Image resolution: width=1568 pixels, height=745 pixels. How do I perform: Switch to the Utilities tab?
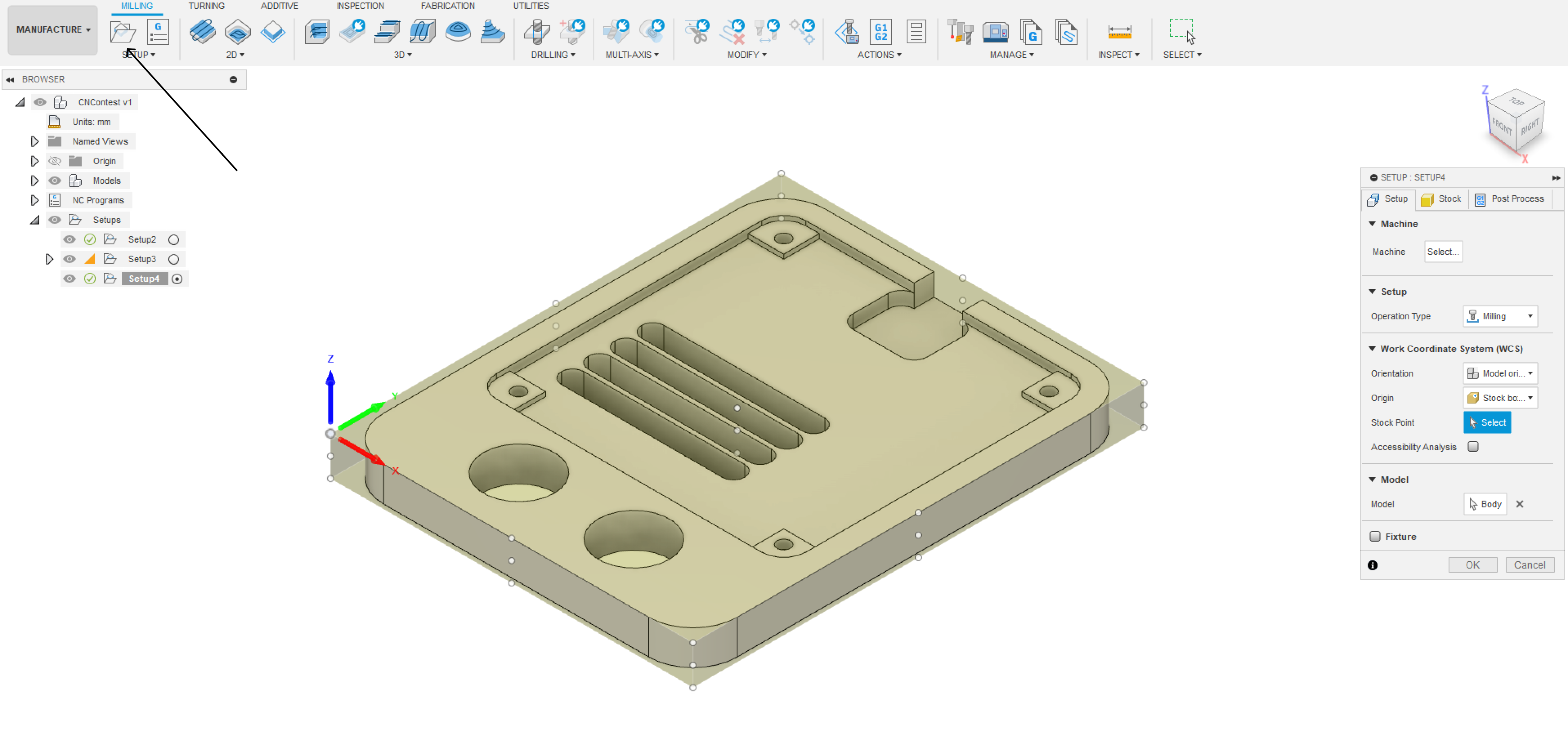(531, 6)
